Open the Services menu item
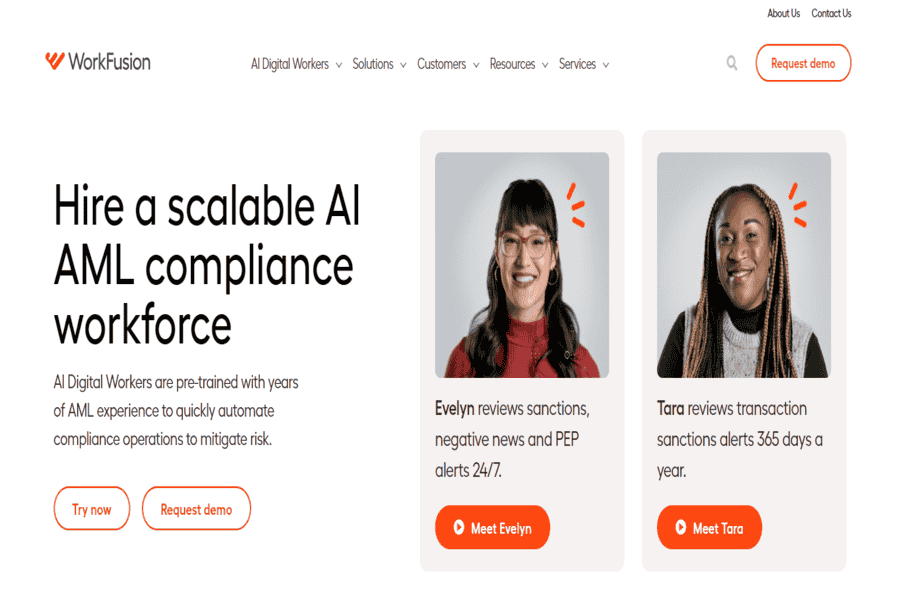Viewport: 900px width, 600px height. pos(577,64)
